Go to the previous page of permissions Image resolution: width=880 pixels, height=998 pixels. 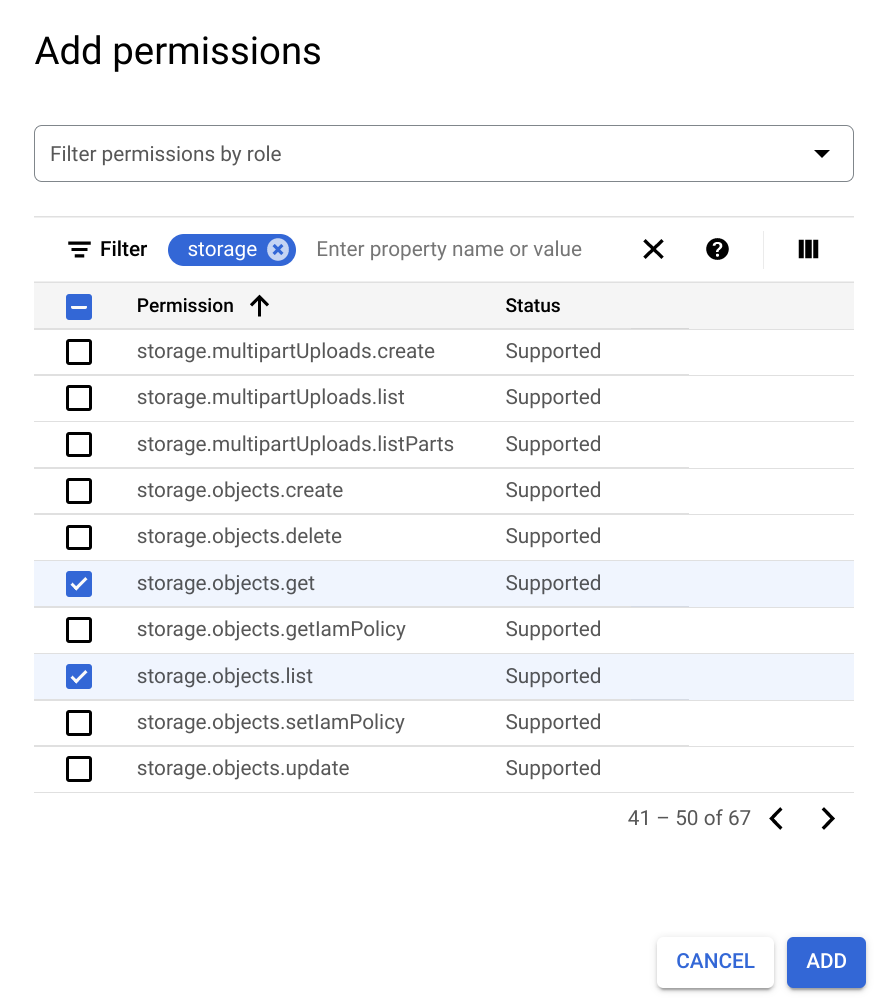coord(776,818)
